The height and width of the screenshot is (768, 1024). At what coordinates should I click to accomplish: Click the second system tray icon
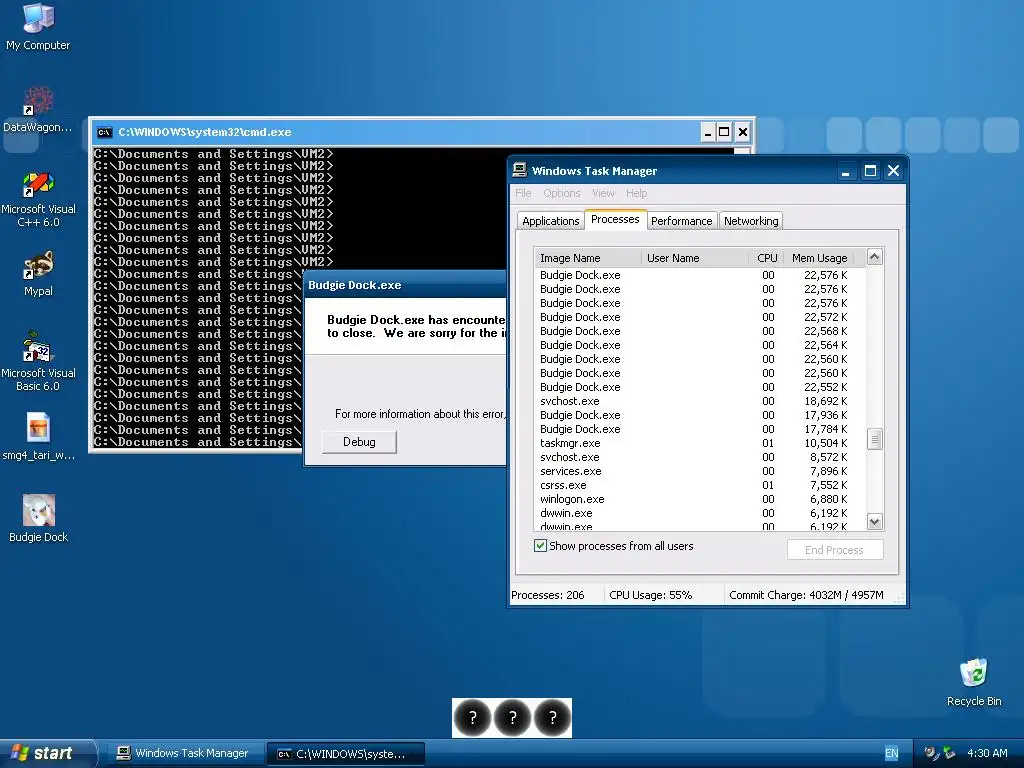click(x=949, y=753)
